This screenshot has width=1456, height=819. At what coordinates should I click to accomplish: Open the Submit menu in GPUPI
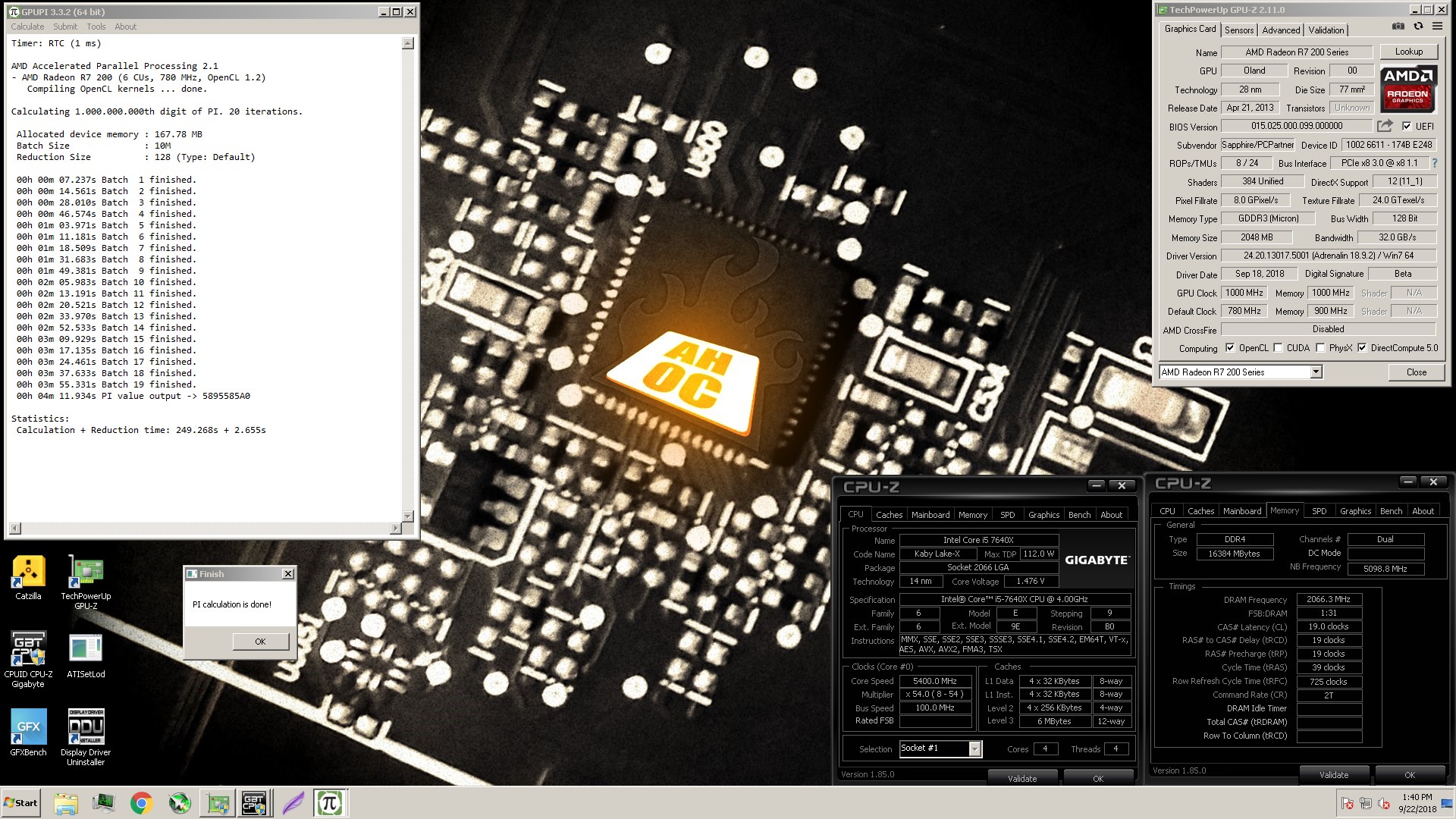tap(65, 27)
